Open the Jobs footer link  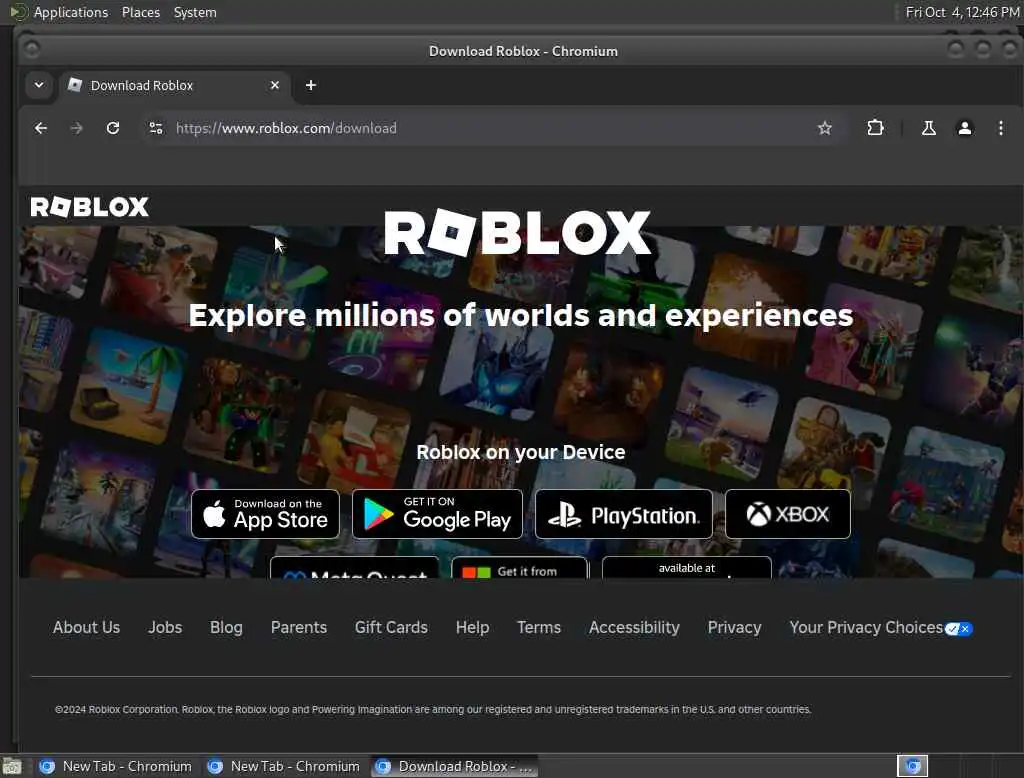(165, 627)
